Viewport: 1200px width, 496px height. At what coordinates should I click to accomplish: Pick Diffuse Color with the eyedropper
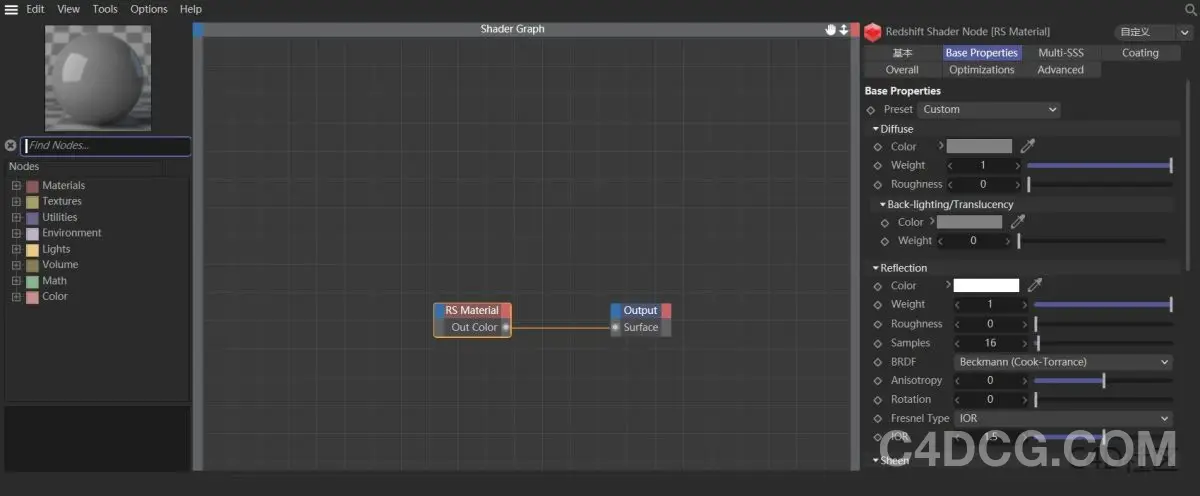tap(1027, 146)
